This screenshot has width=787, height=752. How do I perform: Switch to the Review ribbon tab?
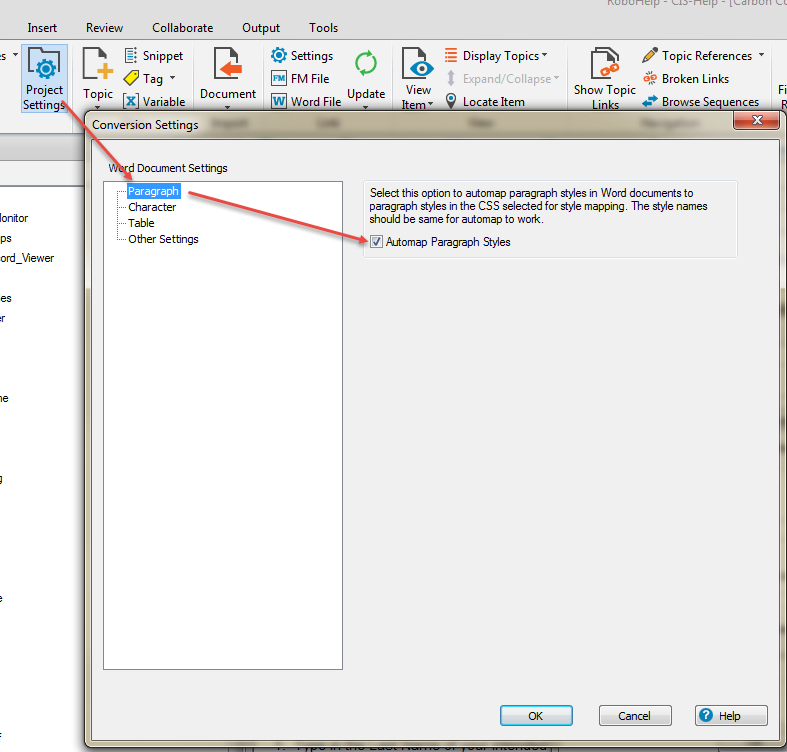104,28
